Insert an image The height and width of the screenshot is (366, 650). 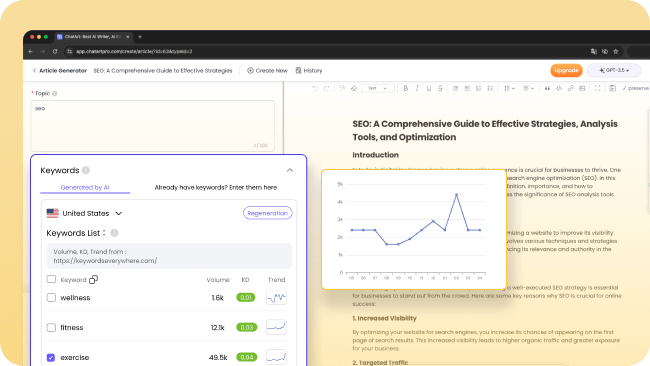point(582,88)
